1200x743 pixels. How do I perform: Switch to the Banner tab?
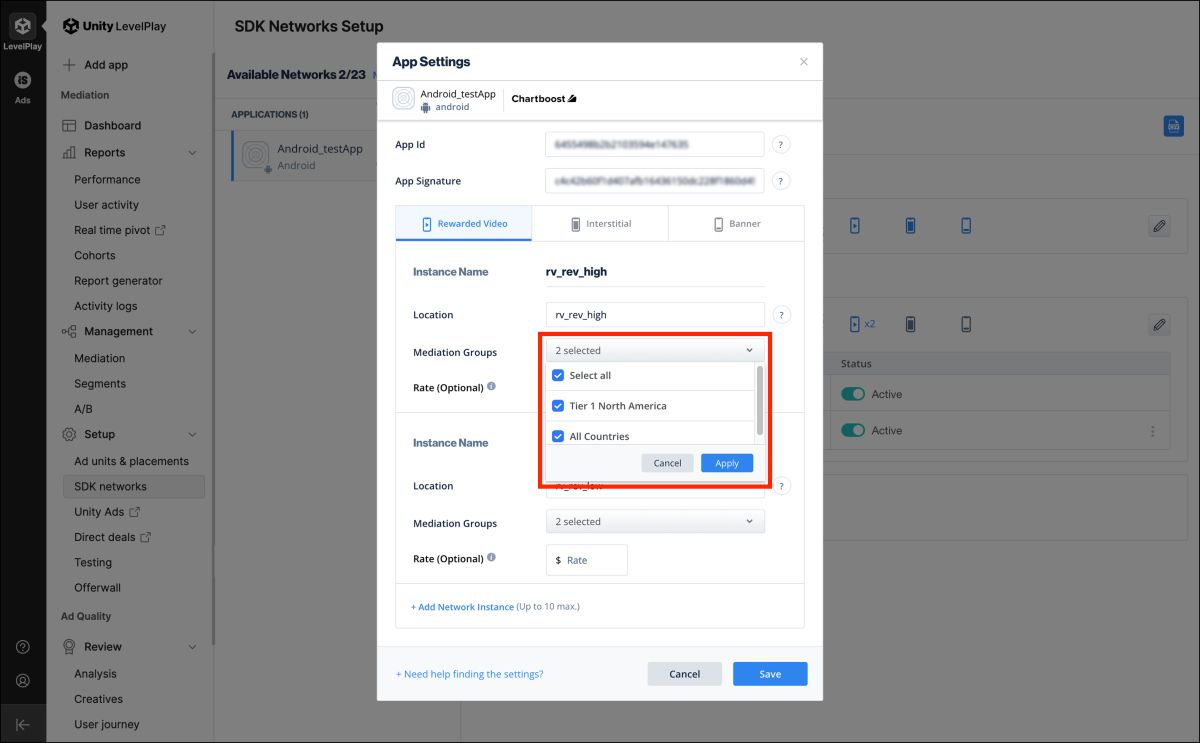736,224
